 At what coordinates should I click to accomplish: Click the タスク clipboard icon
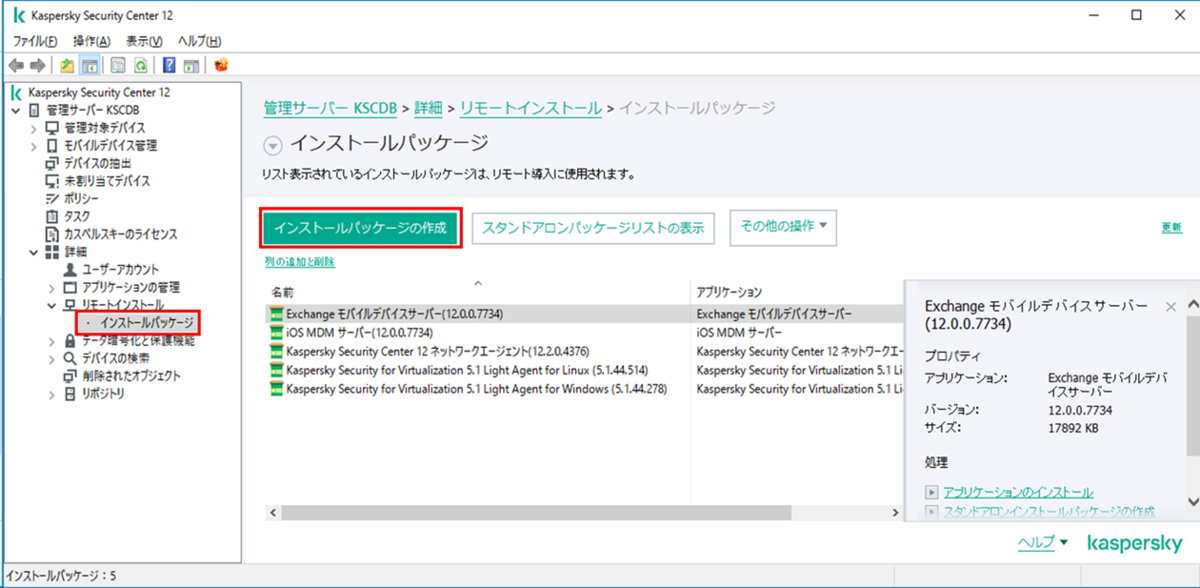pos(52,216)
